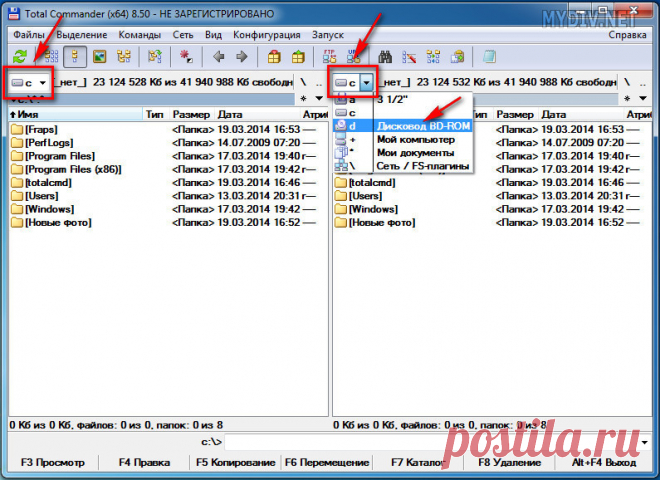Open right panel favorites asterisk button

pyautogui.click(x=627, y=99)
